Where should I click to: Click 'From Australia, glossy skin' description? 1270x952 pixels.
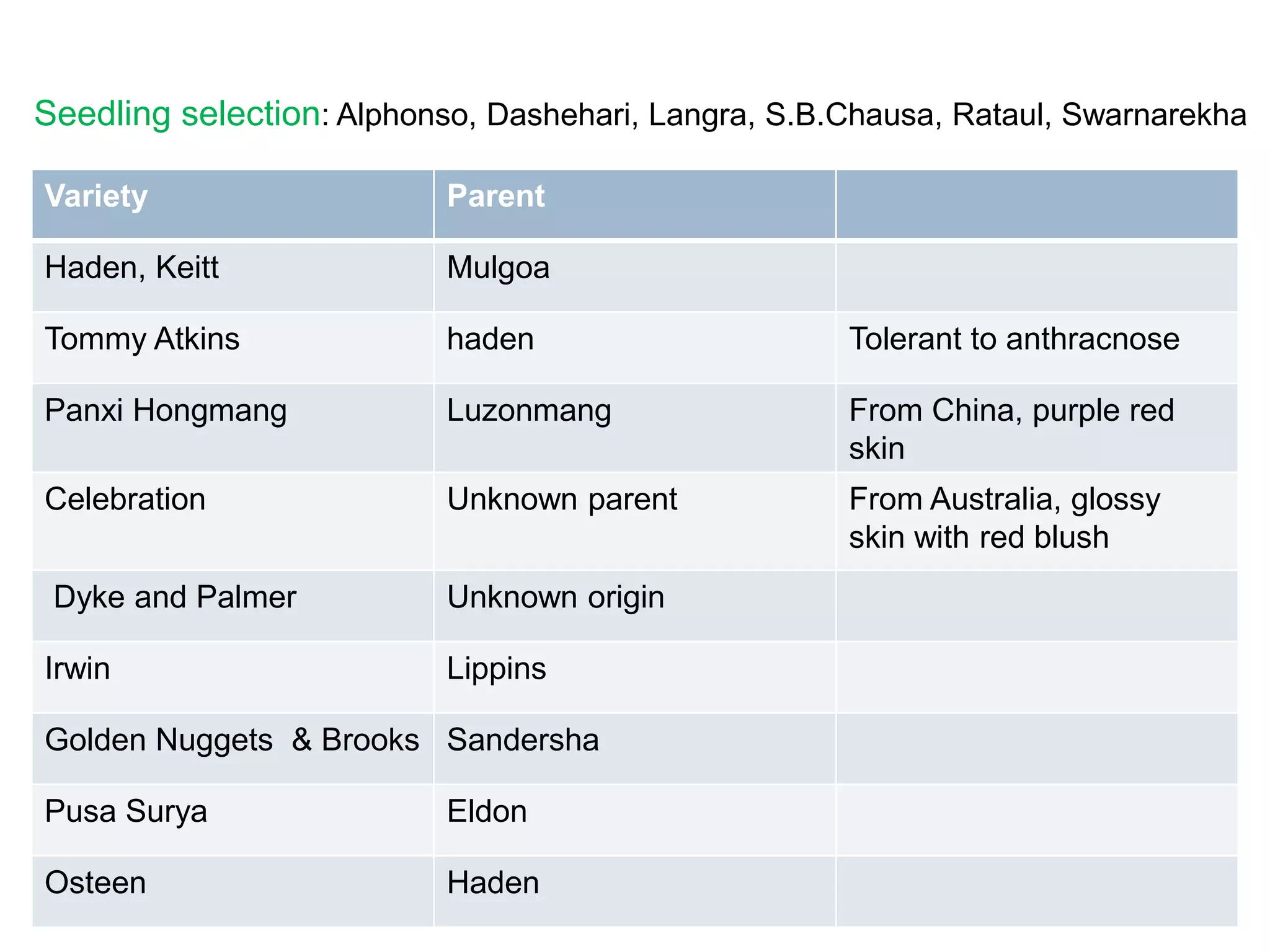(x=1005, y=518)
